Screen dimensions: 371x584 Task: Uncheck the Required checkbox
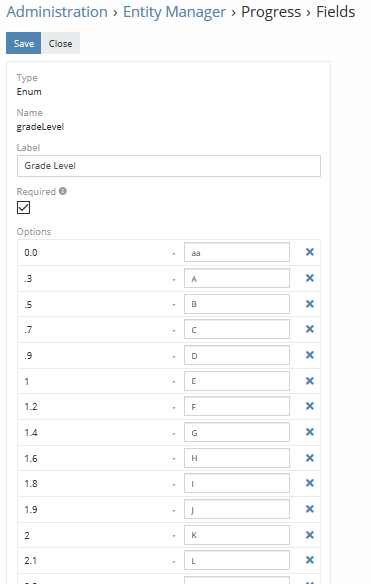(23, 207)
